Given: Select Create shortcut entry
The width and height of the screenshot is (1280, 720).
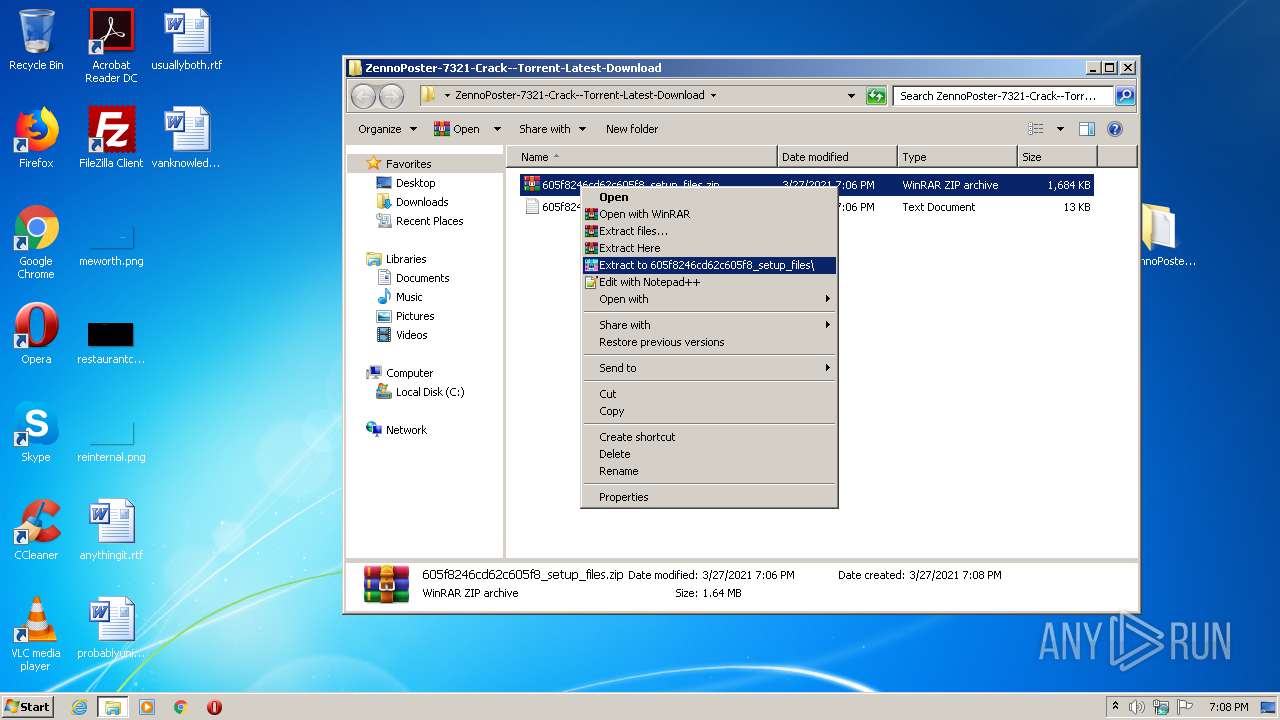Looking at the screenshot, I should click(x=709, y=437).
